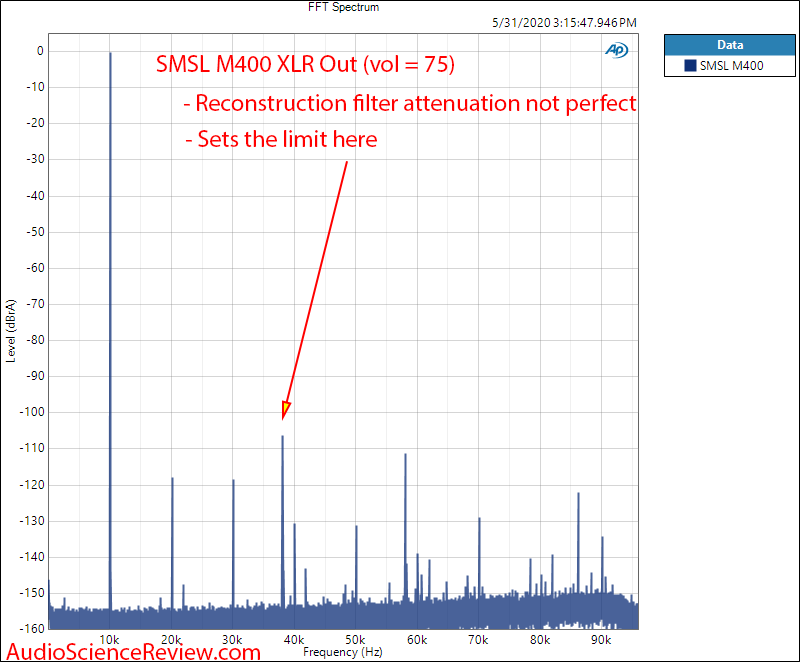Click the top of the 10 kHz fundamental peak
800x662 pixels.
(110, 54)
